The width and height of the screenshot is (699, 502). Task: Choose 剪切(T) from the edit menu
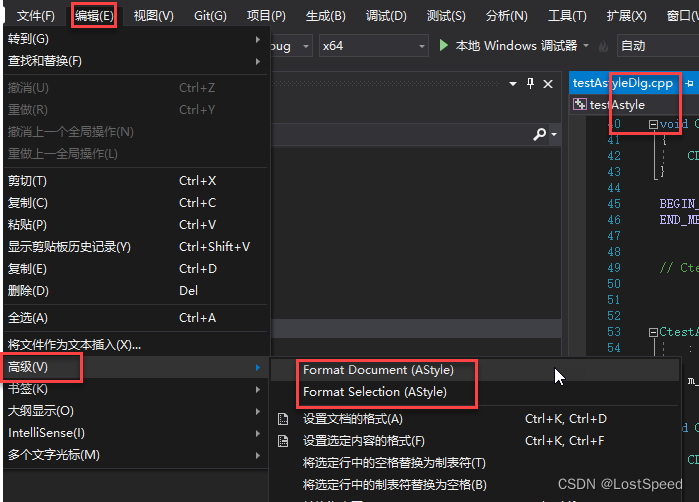135,181
